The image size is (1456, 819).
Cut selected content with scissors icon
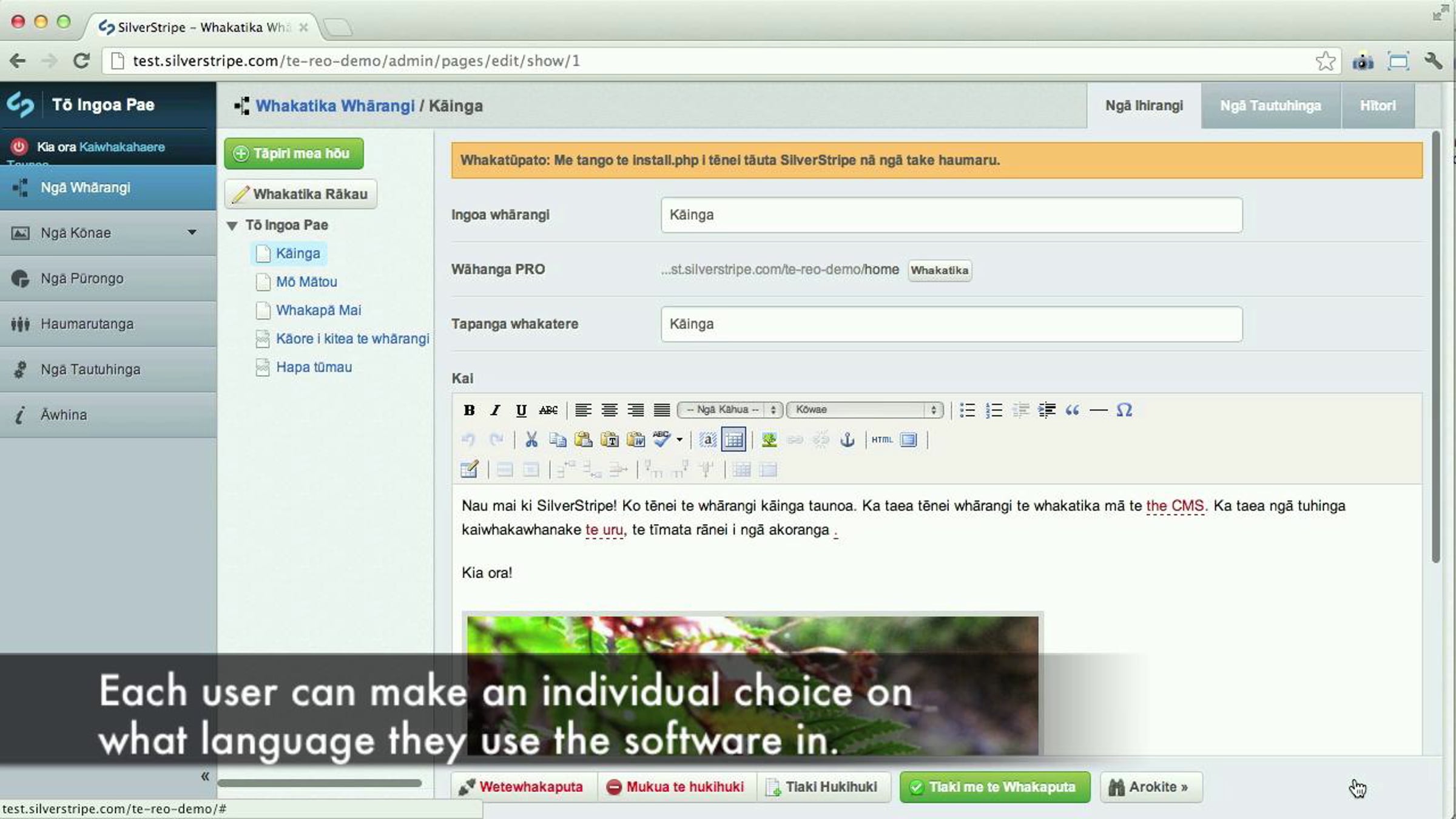pyautogui.click(x=531, y=440)
